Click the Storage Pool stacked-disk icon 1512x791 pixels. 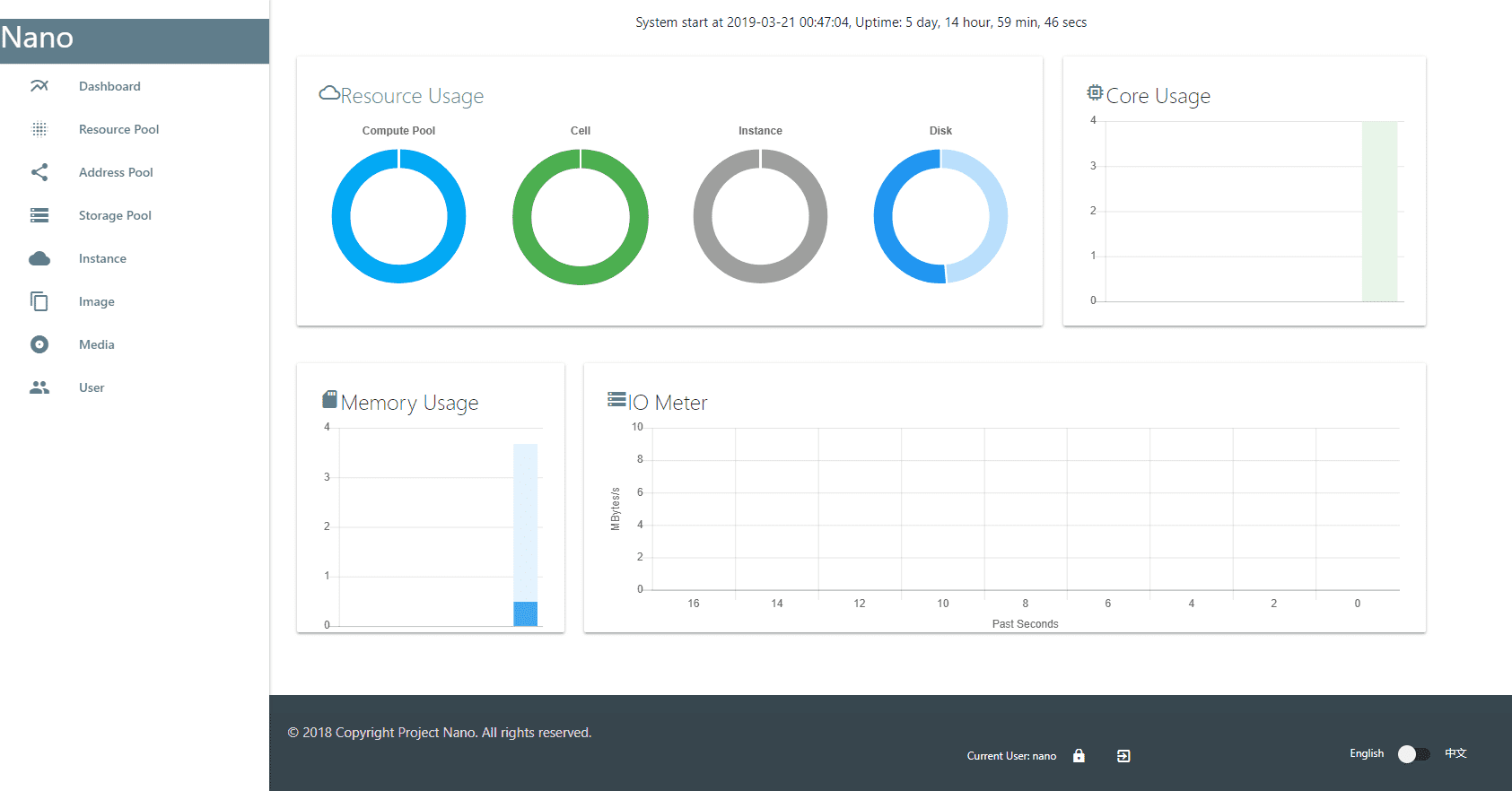click(39, 215)
